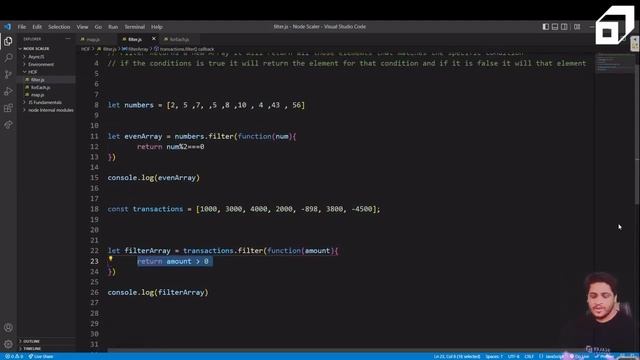Open the Go menu
Image resolution: width=640 pixels, height=360 pixels.
tap(98, 27)
